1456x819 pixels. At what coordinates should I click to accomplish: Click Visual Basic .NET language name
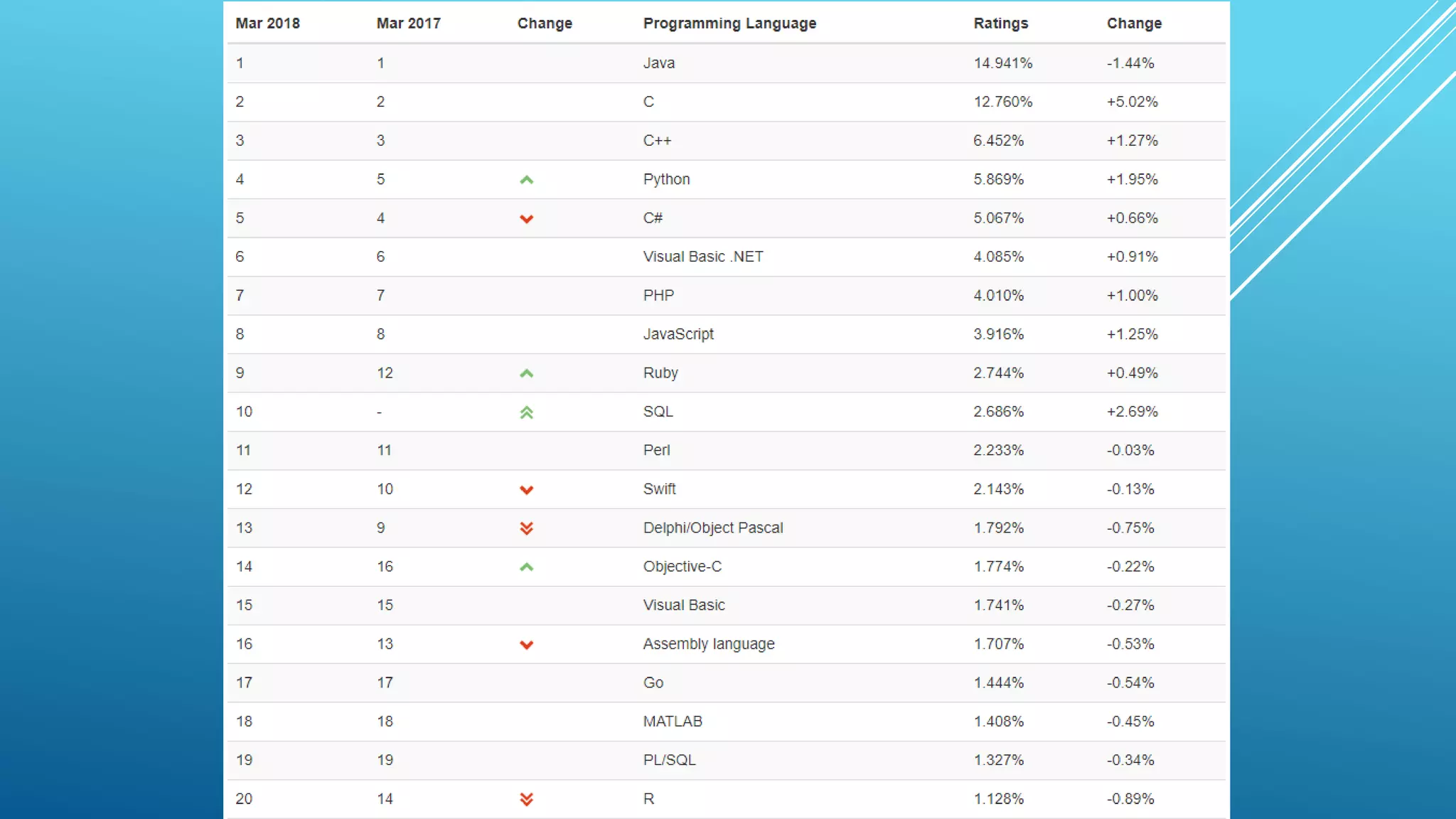[x=702, y=257]
